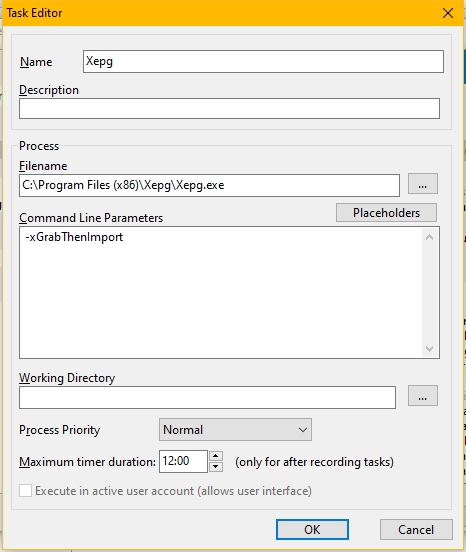Click the Name field containing Xepg
This screenshot has height=552, width=466.
(263, 62)
